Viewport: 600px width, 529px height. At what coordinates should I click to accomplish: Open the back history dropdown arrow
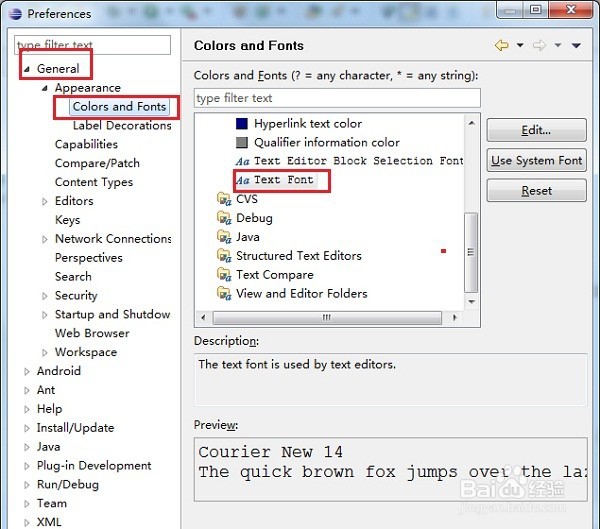[520, 45]
